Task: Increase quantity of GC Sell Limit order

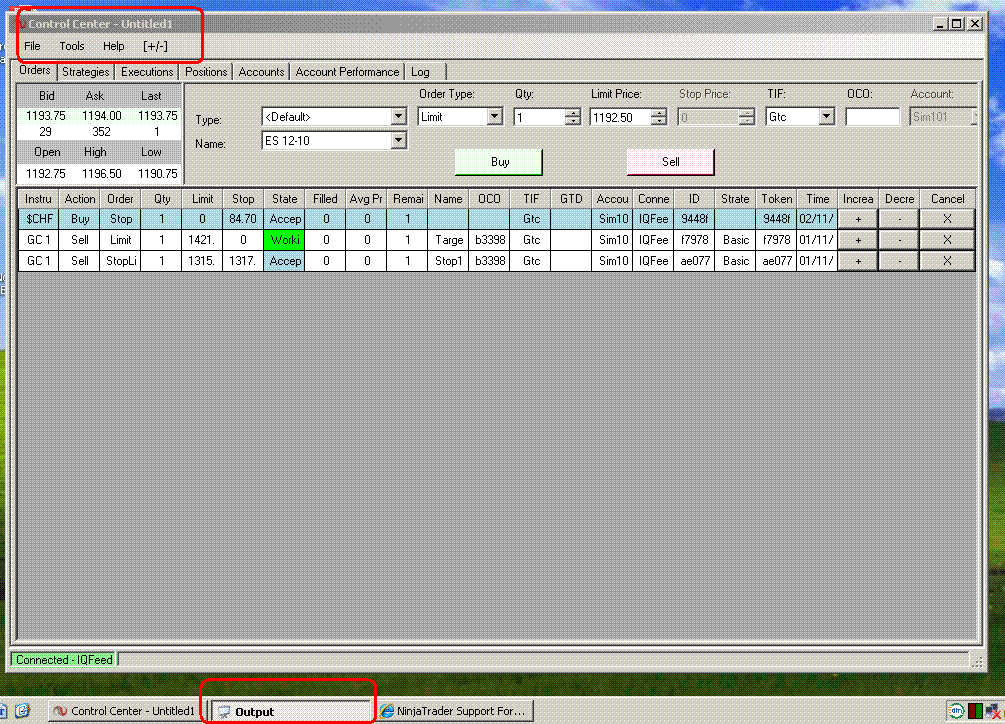Action: (x=858, y=240)
